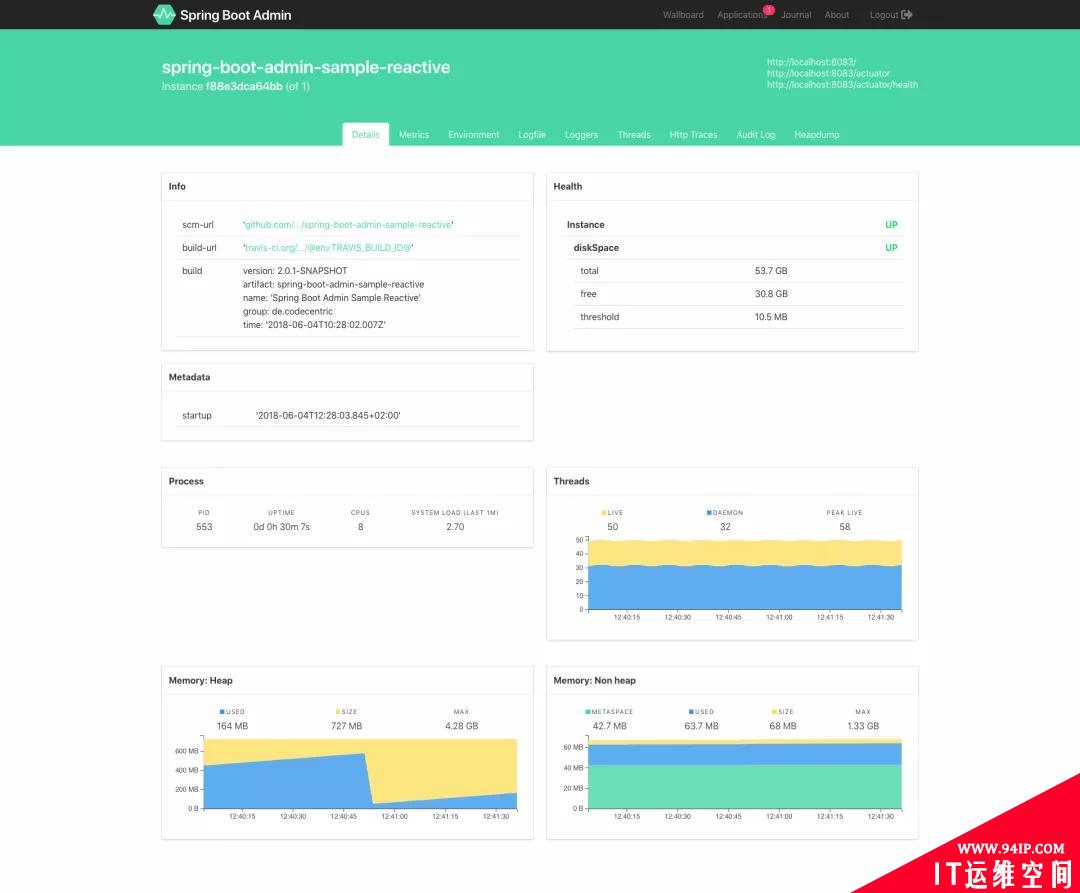The image size is (1080, 893).
Task: Open the Threads tab
Action: click(634, 134)
